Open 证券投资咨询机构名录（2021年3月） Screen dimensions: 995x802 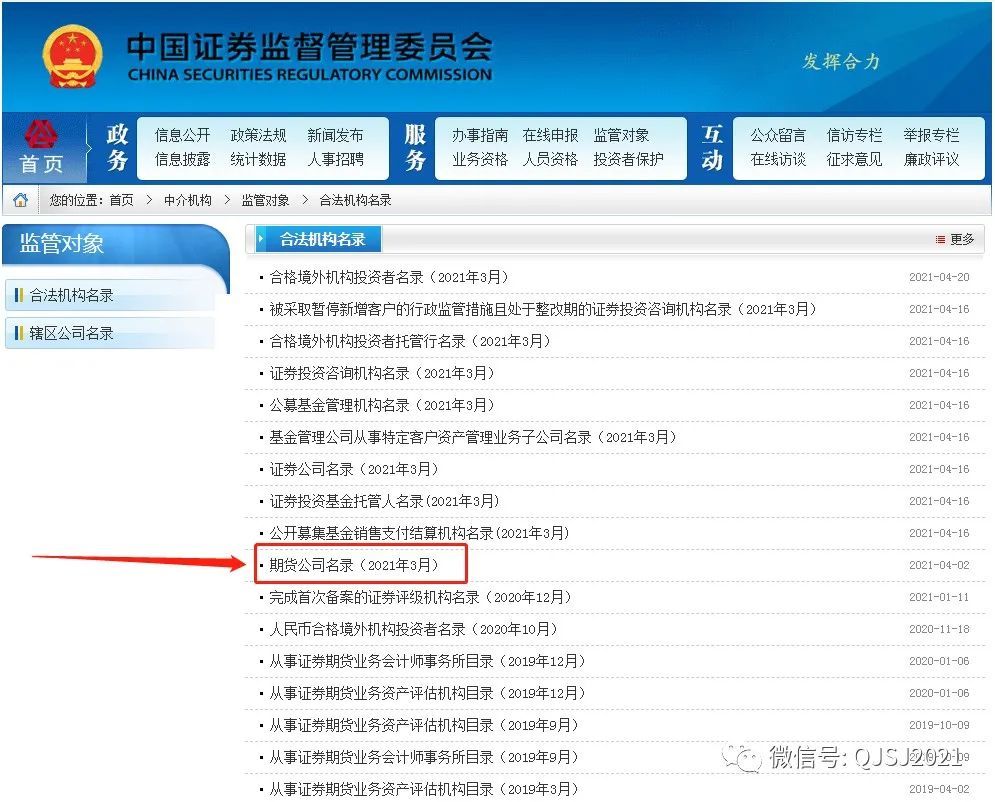pos(382,373)
